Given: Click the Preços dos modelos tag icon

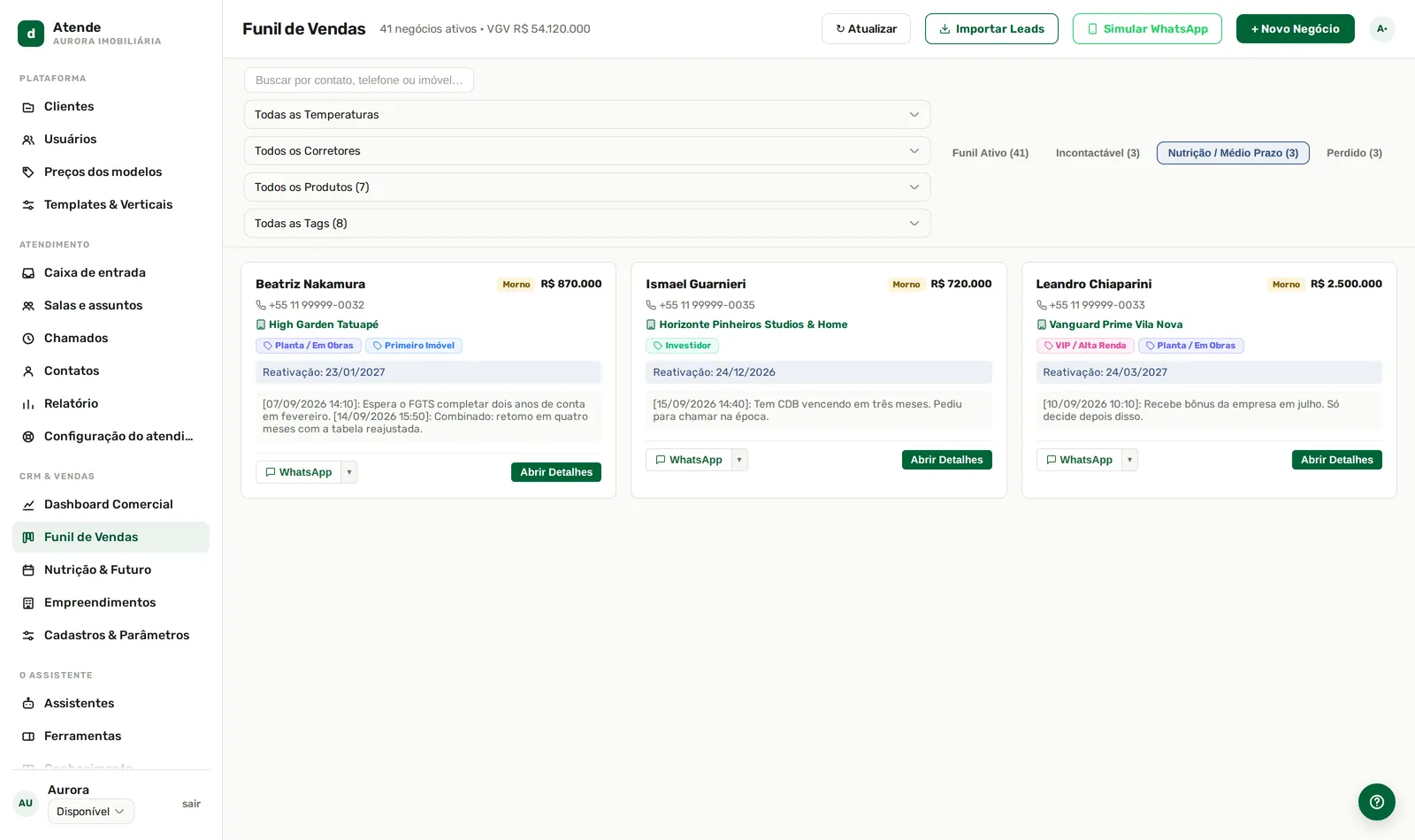Looking at the screenshot, I should point(28,172).
